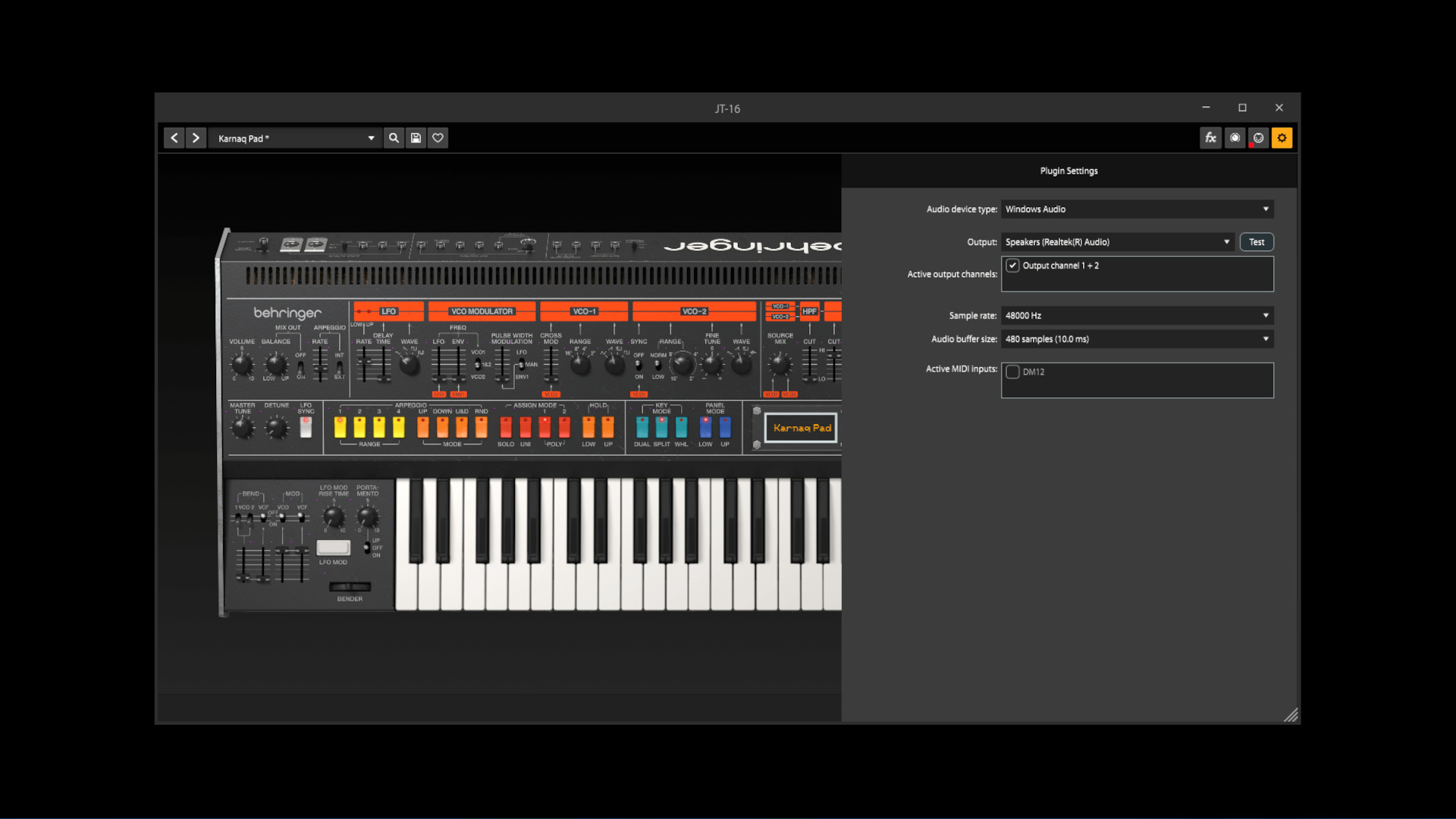Click the VCO-2 WAVE knob
Screen dimensions: 1456x819
click(x=742, y=365)
